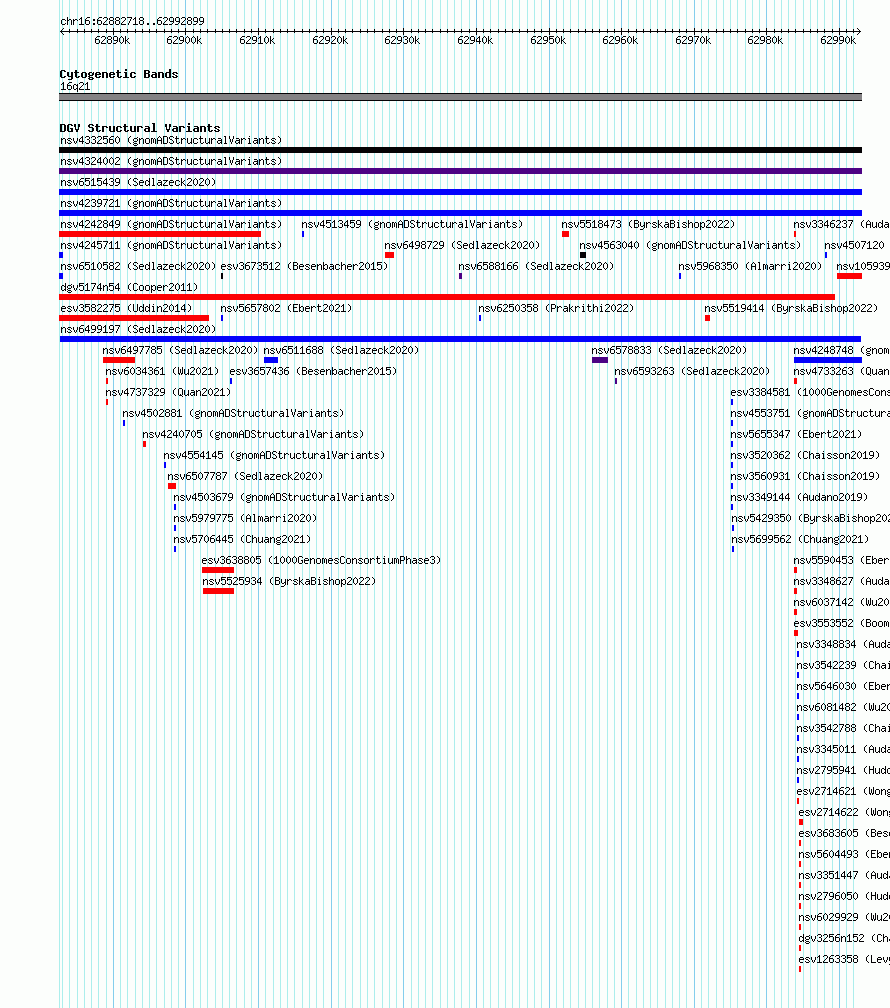Click the 62980k ruler tick label

tap(765, 40)
